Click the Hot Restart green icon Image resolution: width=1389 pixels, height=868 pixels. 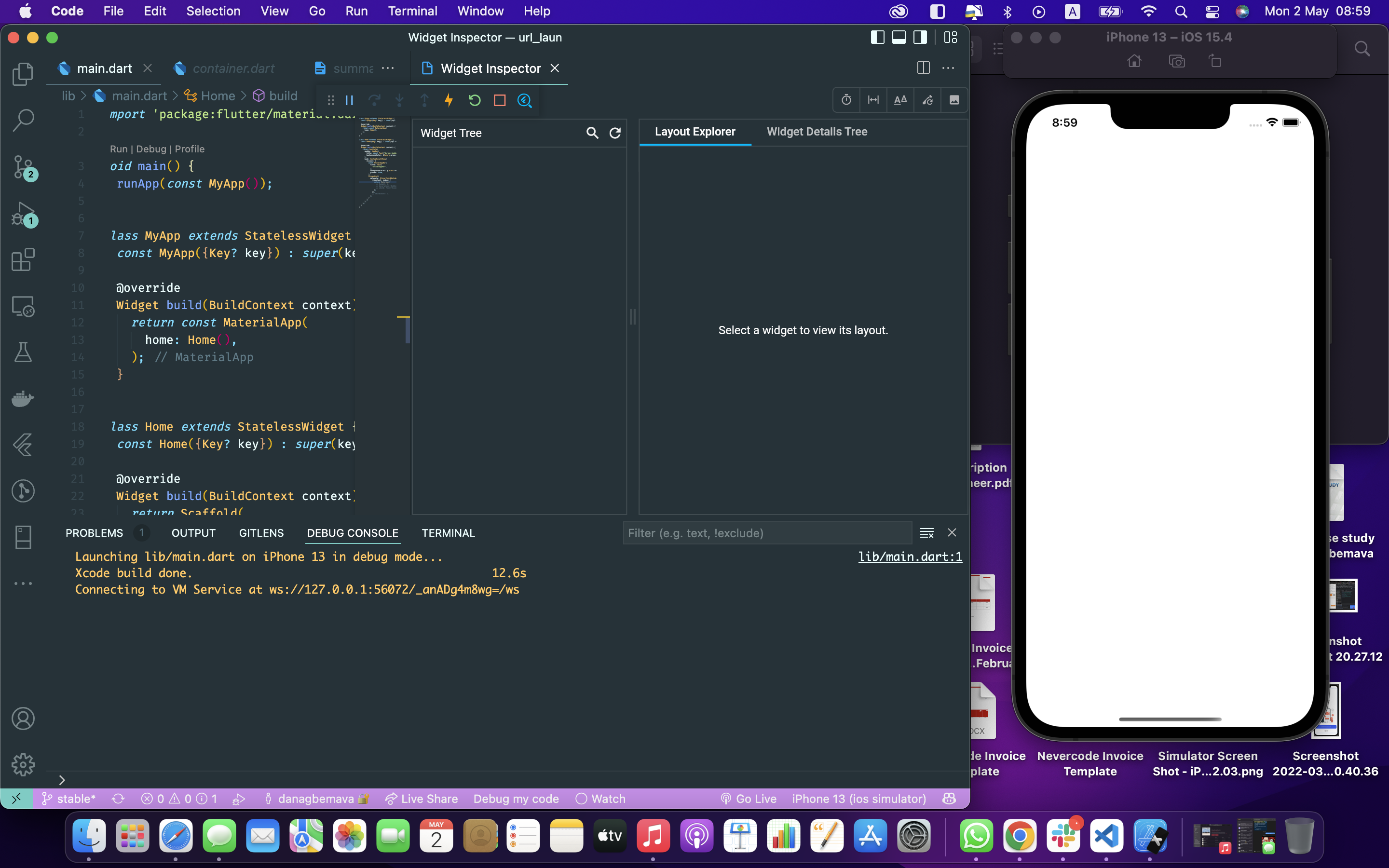474,100
